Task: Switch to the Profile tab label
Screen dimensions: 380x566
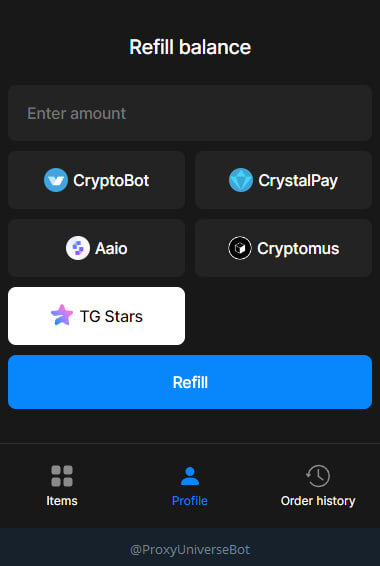Action: click(x=190, y=501)
